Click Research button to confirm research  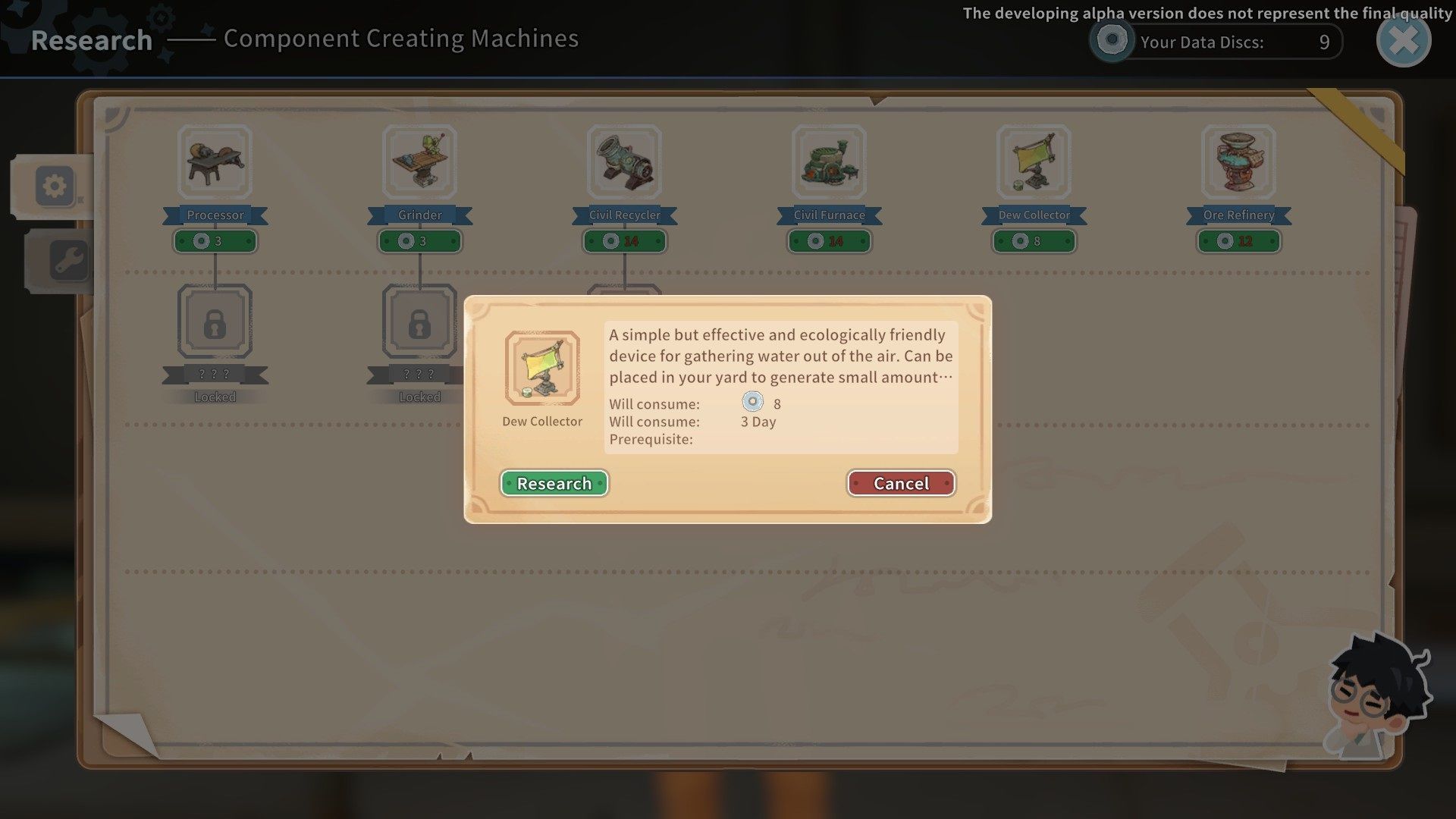coord(555,484)
